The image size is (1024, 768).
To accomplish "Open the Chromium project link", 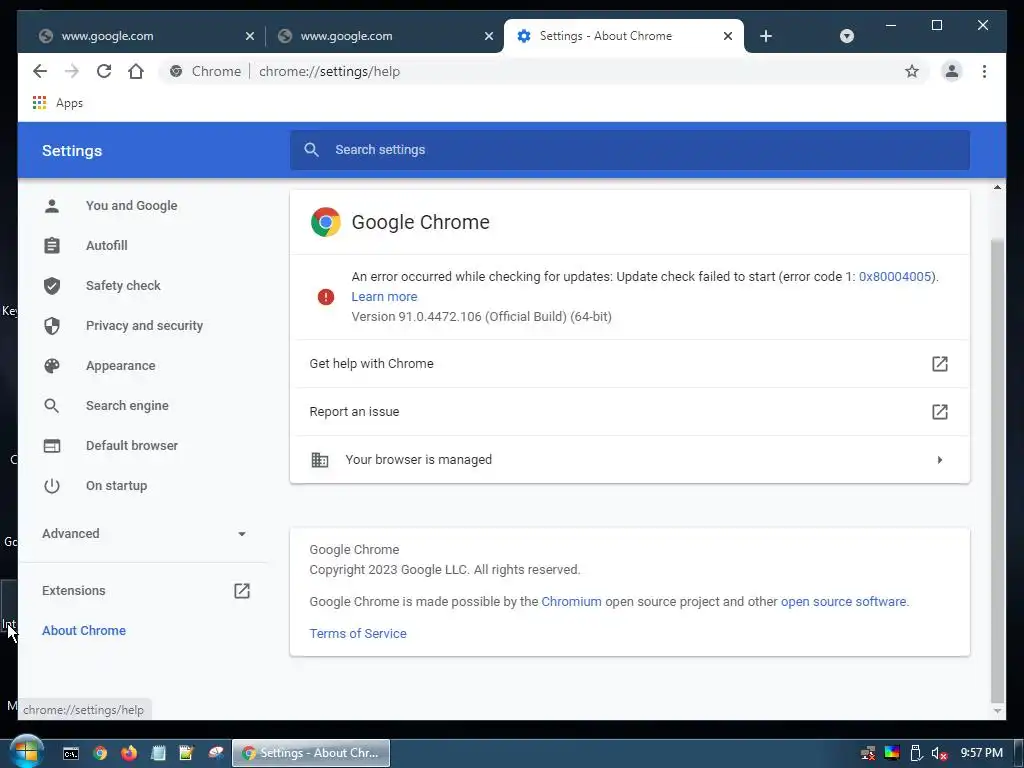I will pos(571,601).
